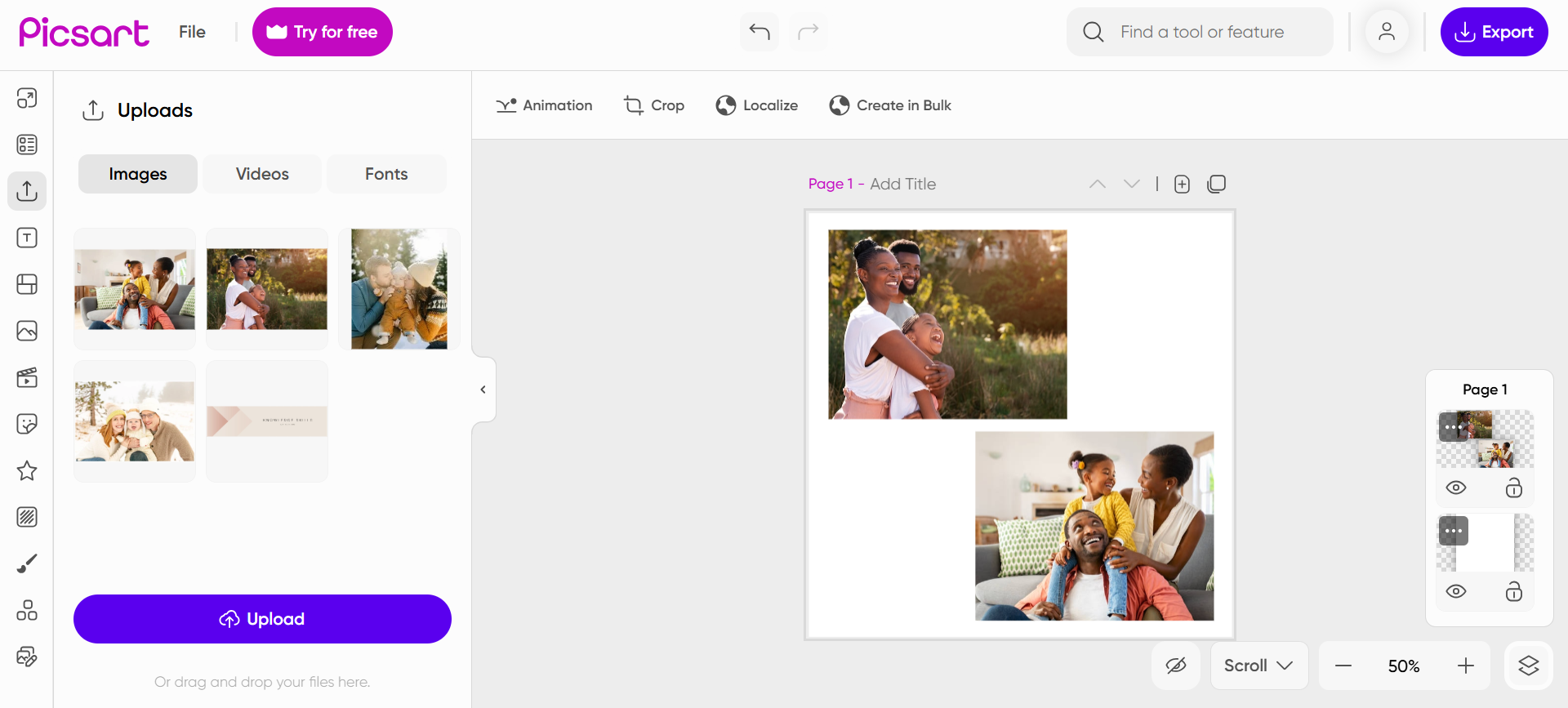Move page down with the down chevron
Viewport: 1568px width, 708px height.
click(1132, 184)
